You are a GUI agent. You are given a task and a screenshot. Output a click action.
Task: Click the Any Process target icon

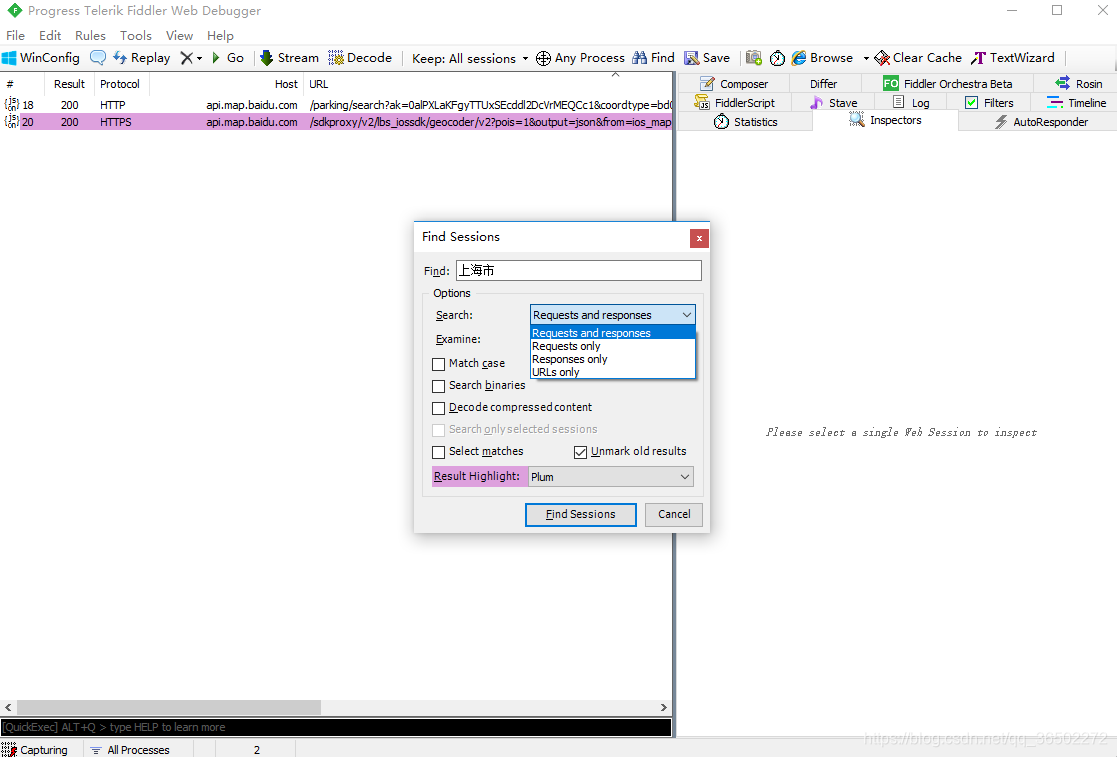click(x=543, y=58)
